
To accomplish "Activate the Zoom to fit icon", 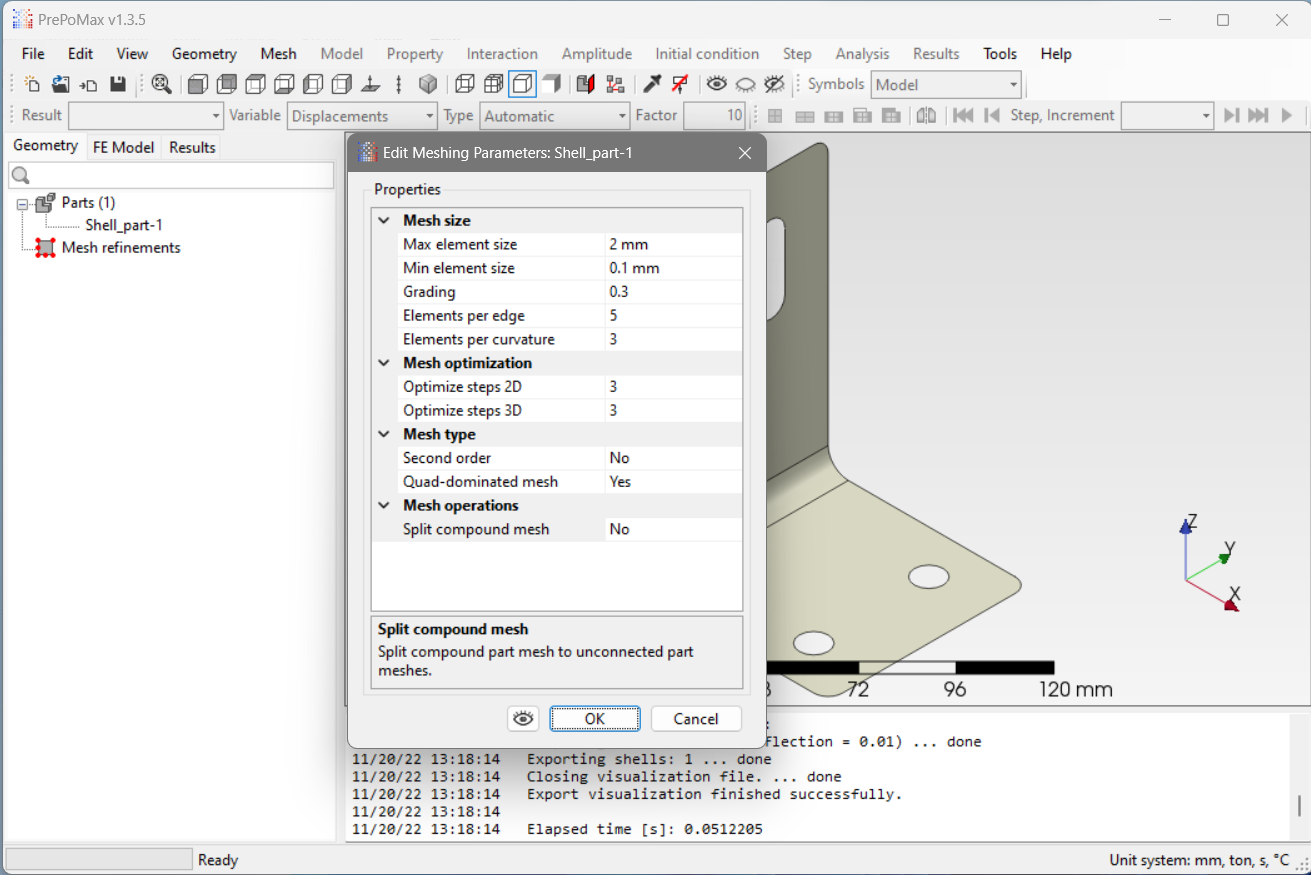I will click(161, 84).
